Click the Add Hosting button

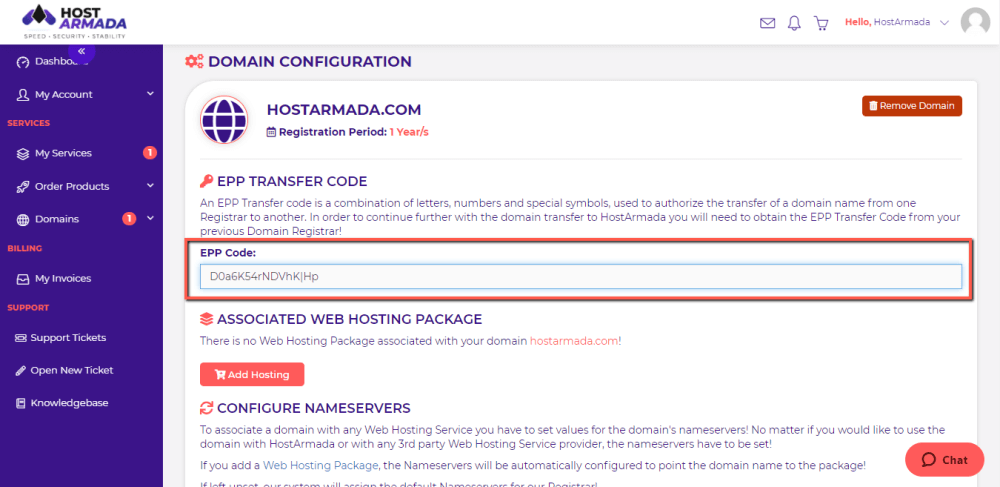[x=252, y=374]
